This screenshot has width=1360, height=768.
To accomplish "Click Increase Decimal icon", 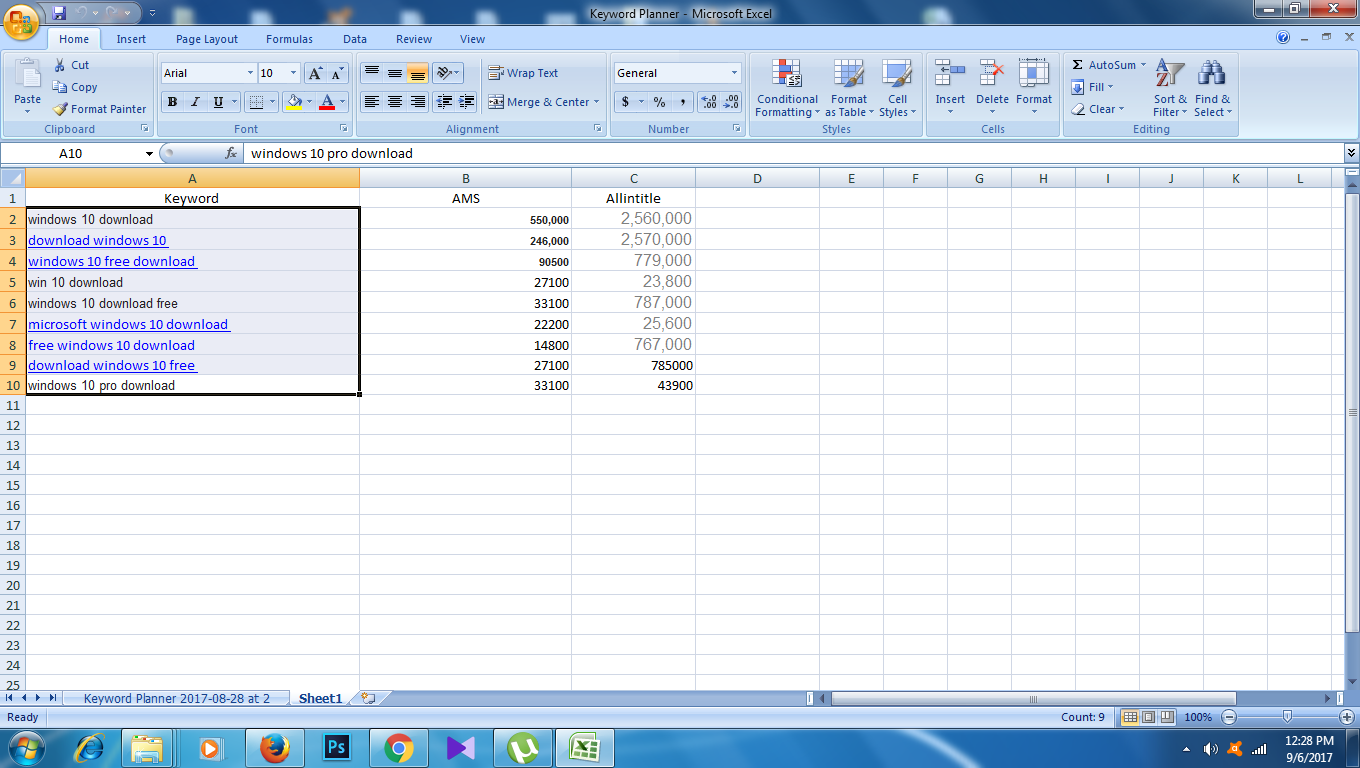I will pos(709,102).
